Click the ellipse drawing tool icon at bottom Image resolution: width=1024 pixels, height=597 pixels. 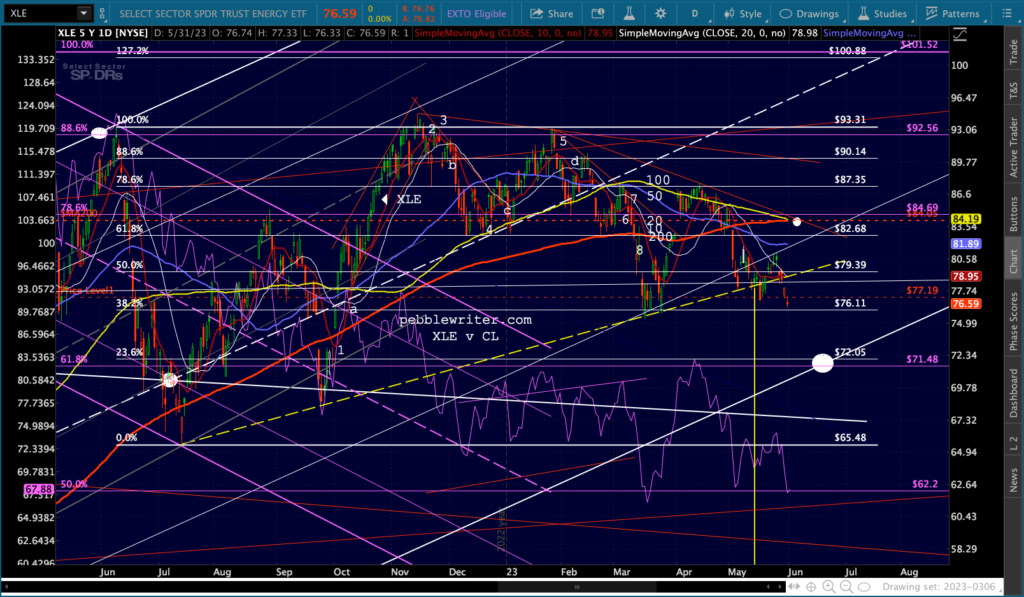pos(864,587)
